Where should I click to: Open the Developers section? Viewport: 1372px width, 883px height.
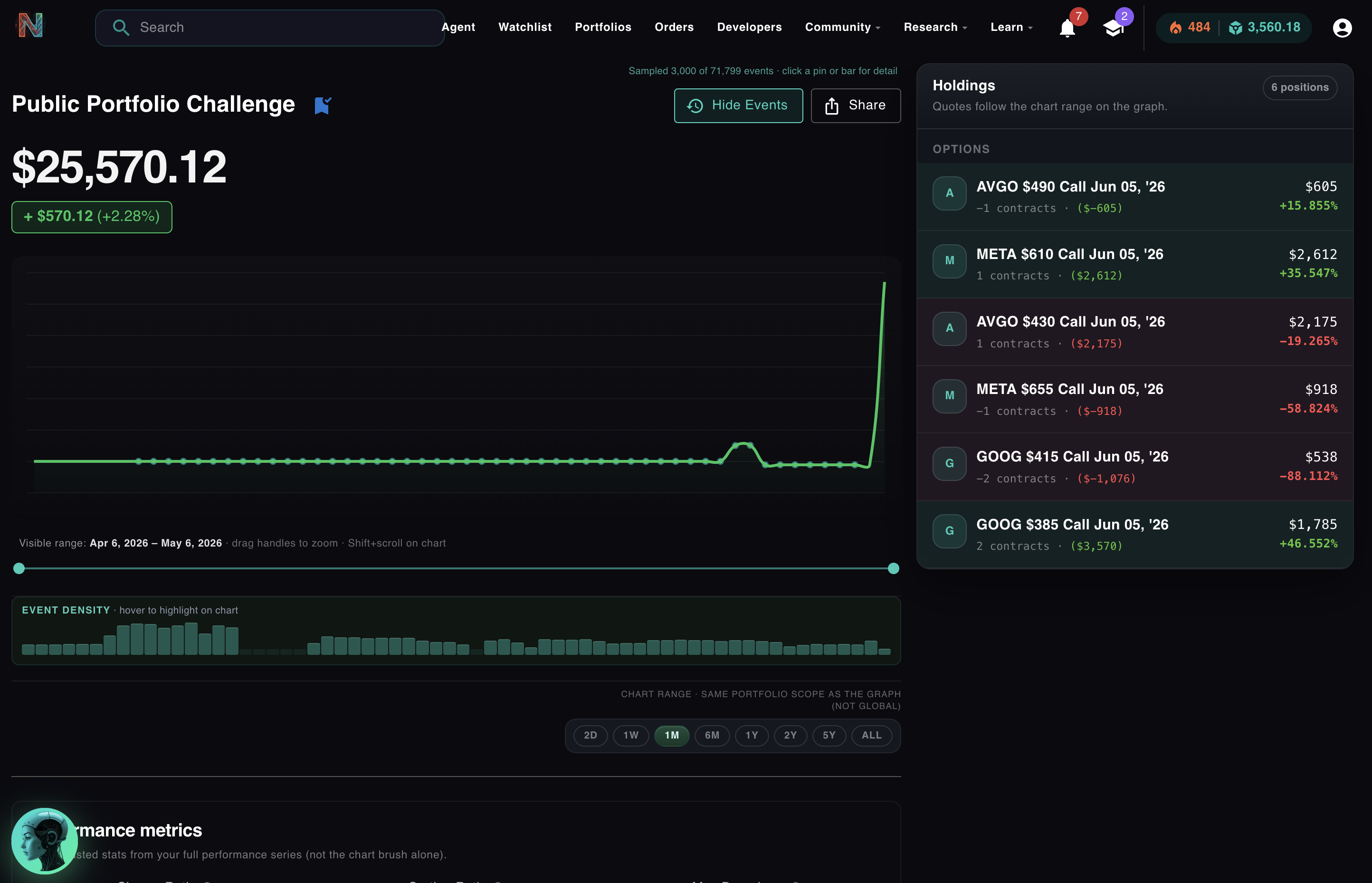(749, 28)
